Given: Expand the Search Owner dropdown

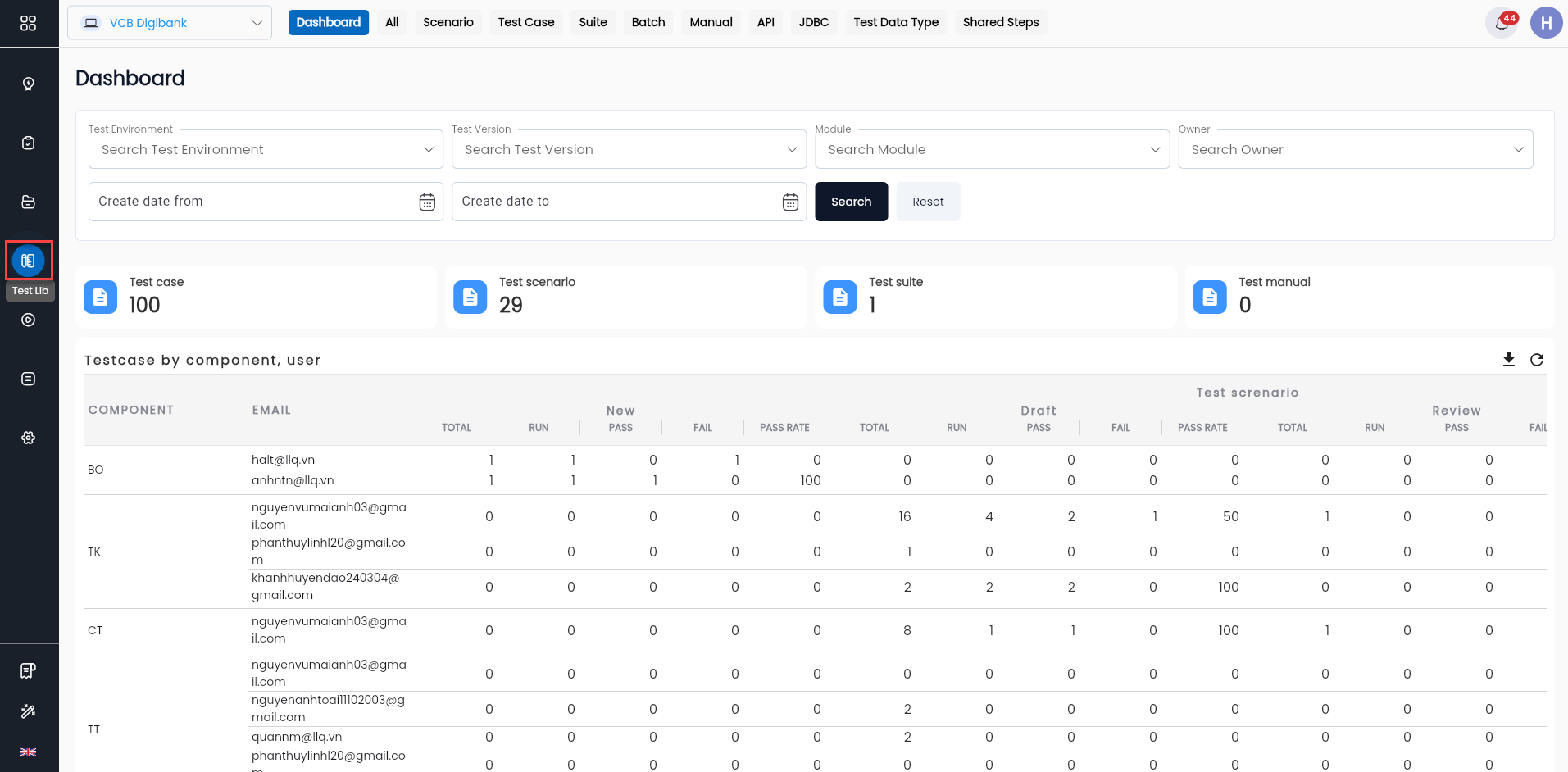Looking at the screenshot, I should point(1355,149).
